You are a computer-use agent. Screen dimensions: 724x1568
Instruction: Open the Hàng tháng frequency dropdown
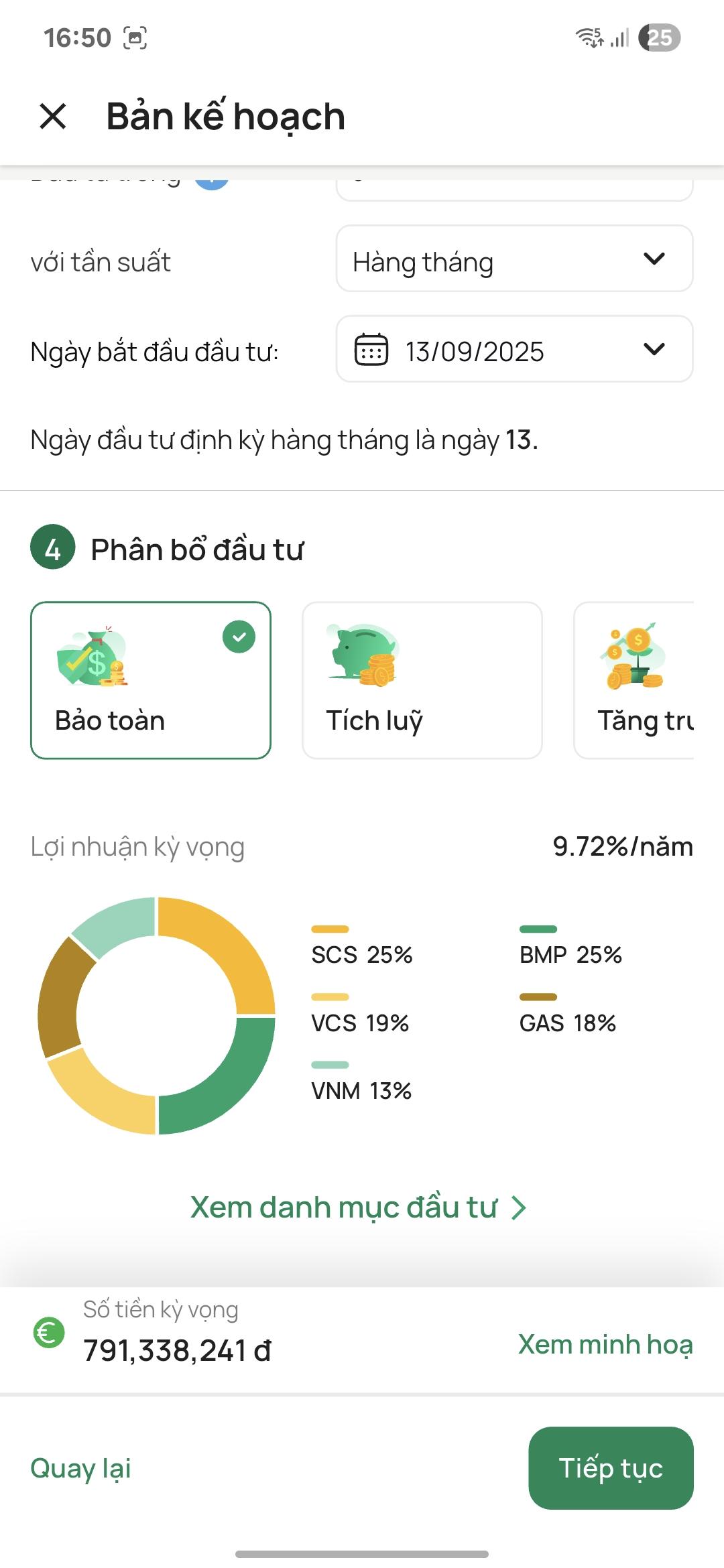[x=514, y=260]
